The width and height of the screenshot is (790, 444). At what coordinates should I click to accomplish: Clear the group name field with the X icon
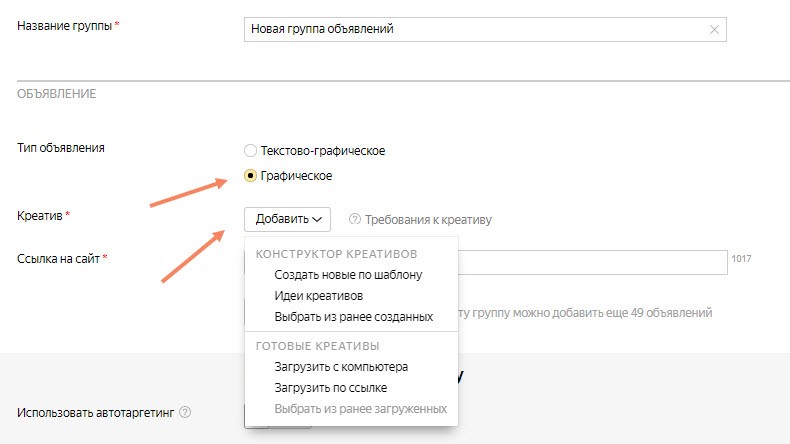714,30
